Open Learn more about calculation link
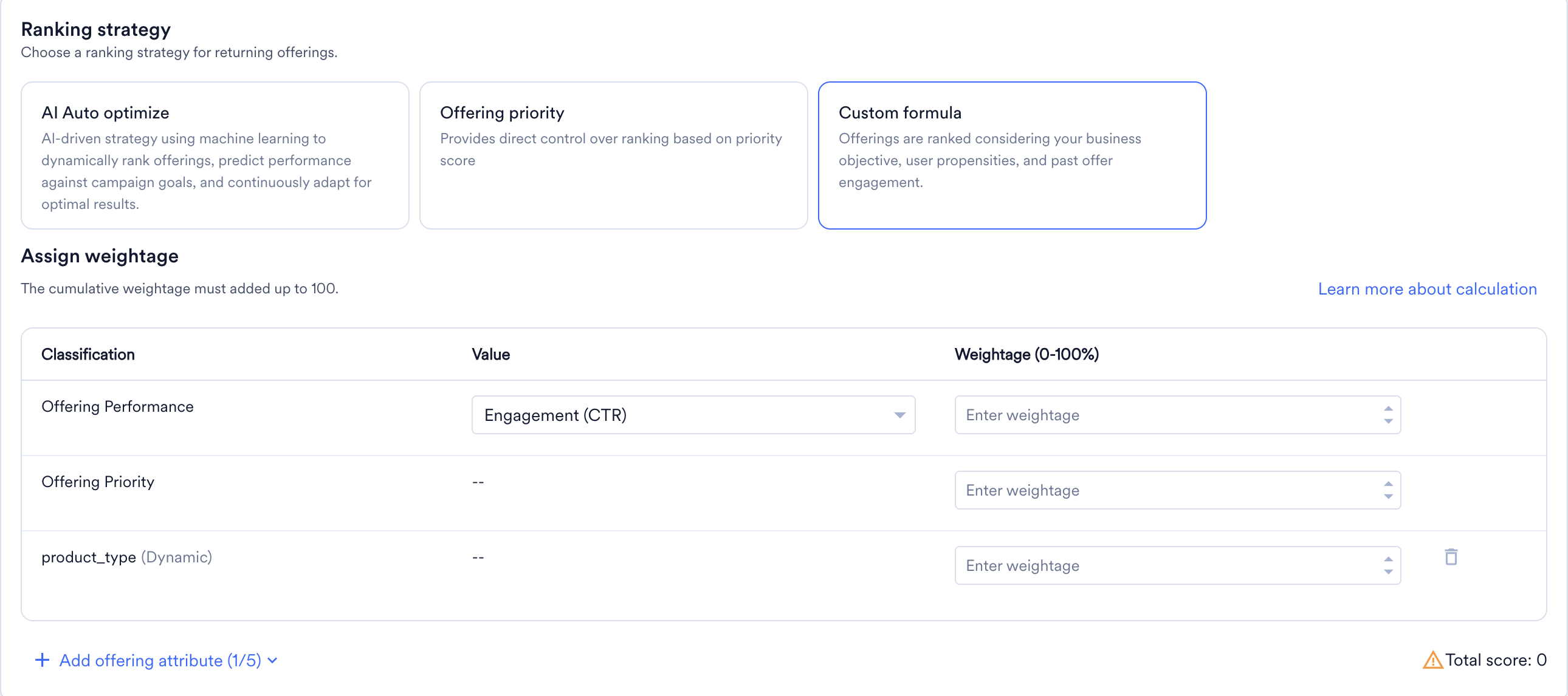Viewport: 1568px width, 696px height. [1428, 289]
